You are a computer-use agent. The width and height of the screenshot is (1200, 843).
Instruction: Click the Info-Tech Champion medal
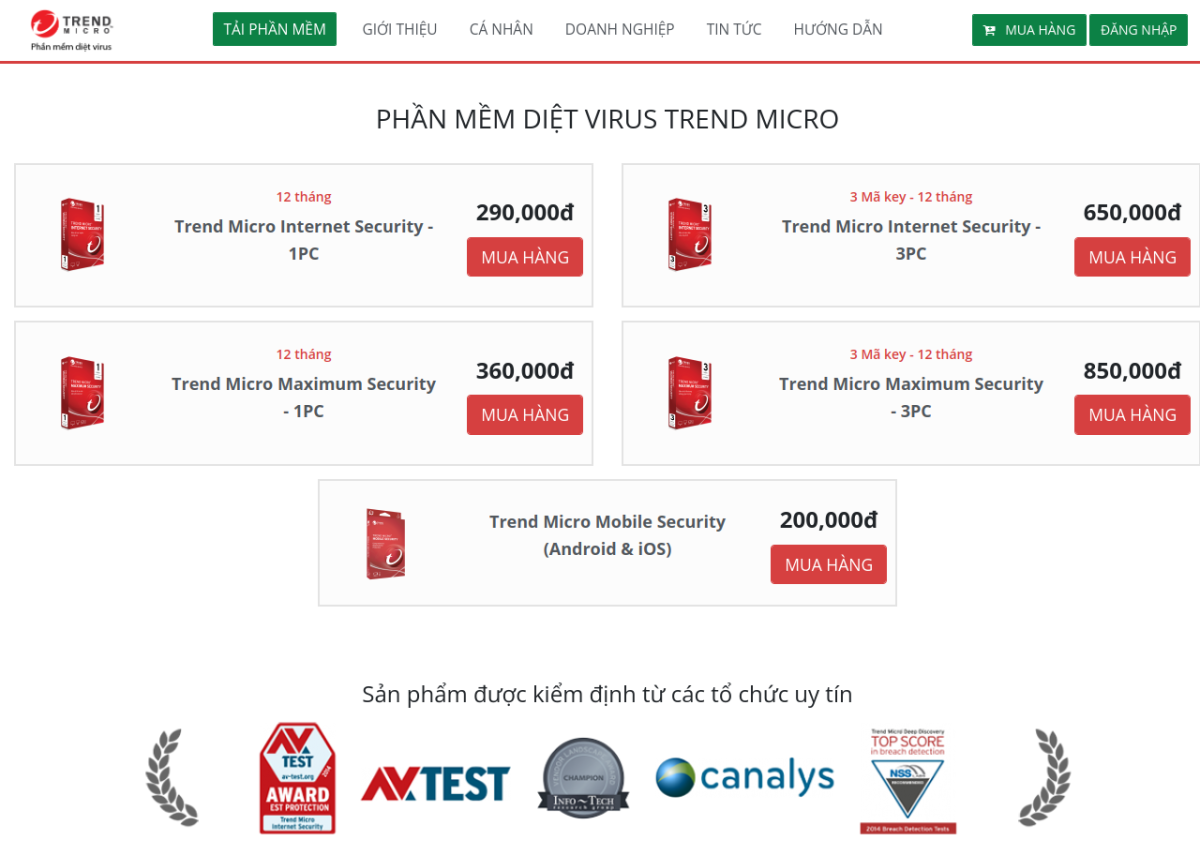point(583,778)
